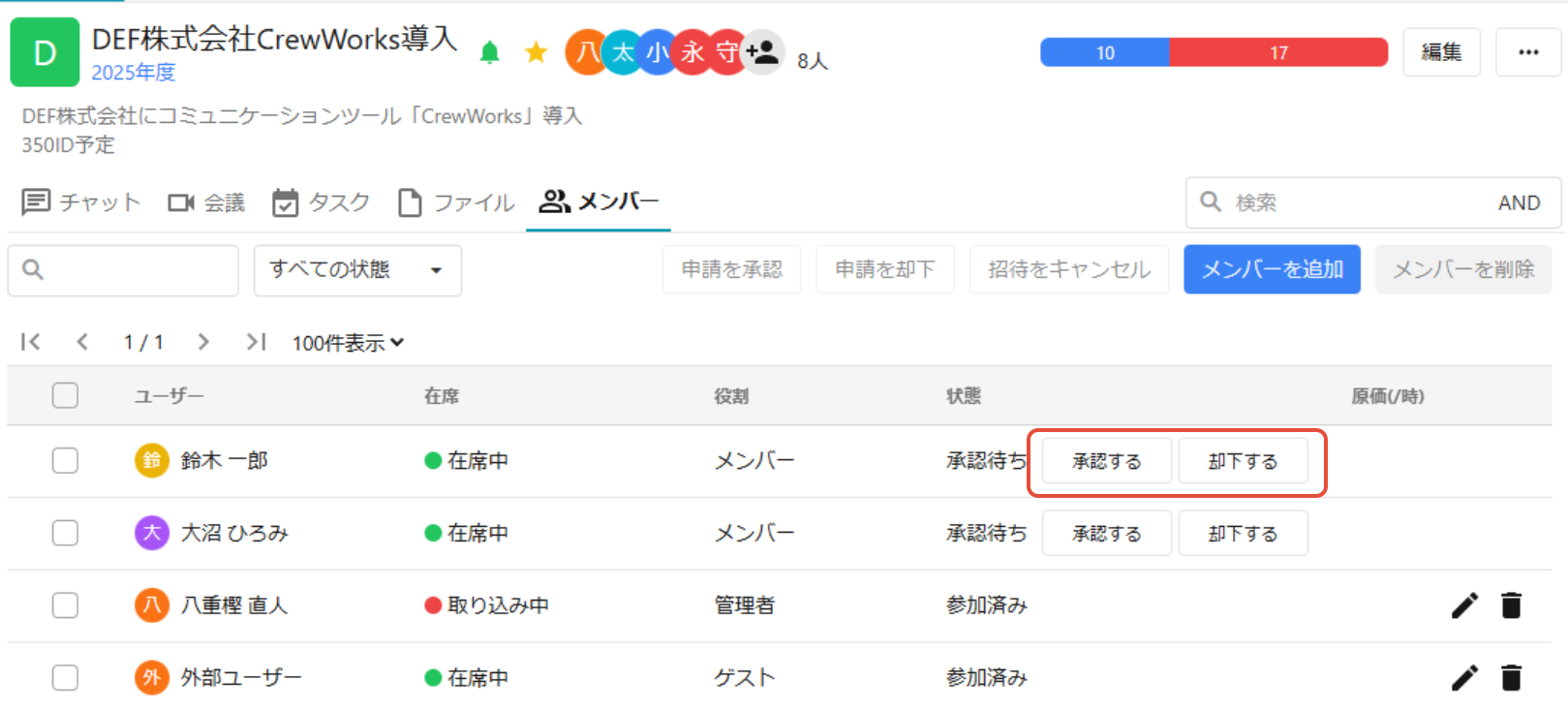Click the member filter input field
The height and width of the screenshot is (711, 1568).
coord(123,270)
